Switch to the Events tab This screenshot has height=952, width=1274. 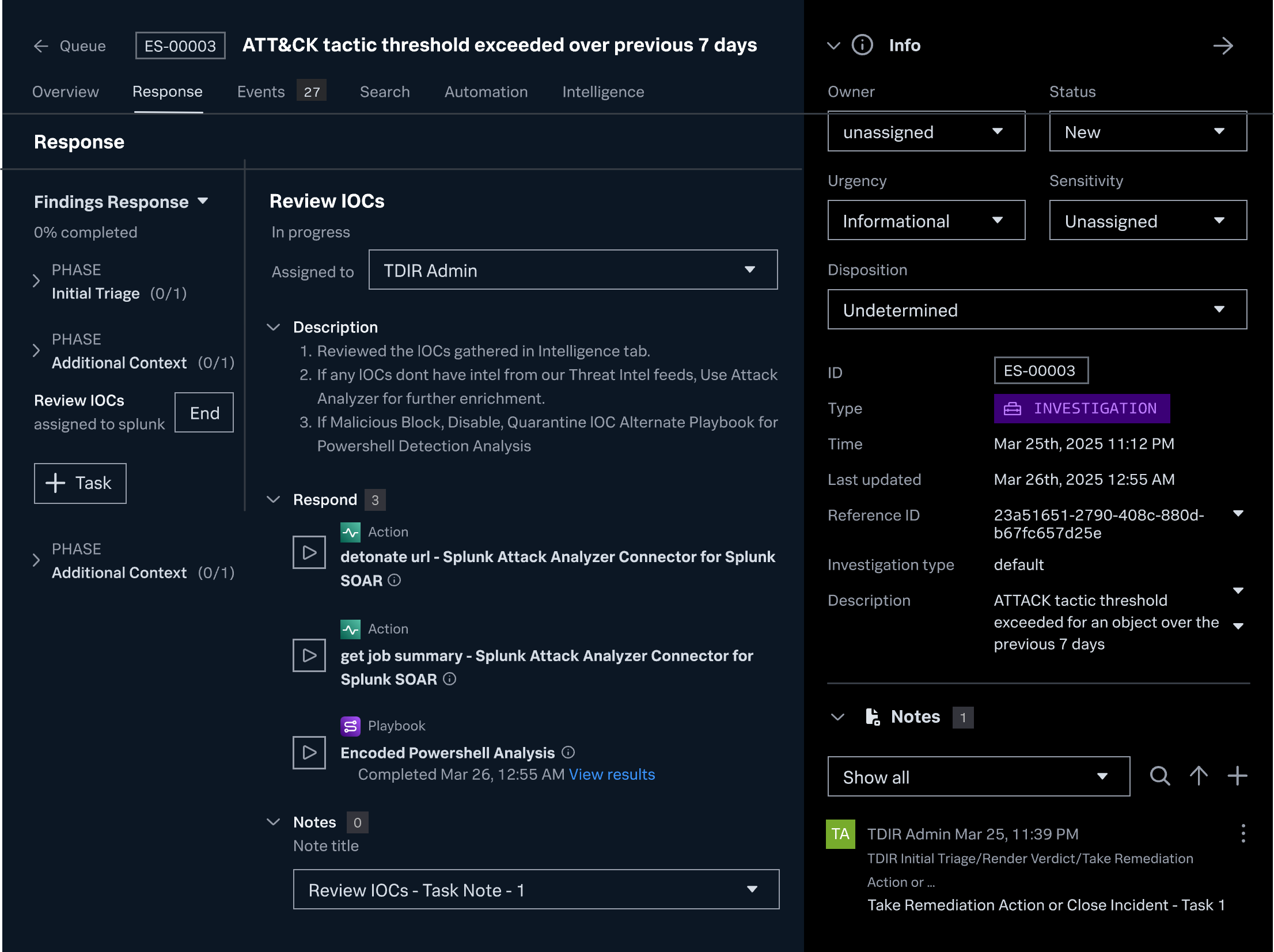[x=261, y=92]
